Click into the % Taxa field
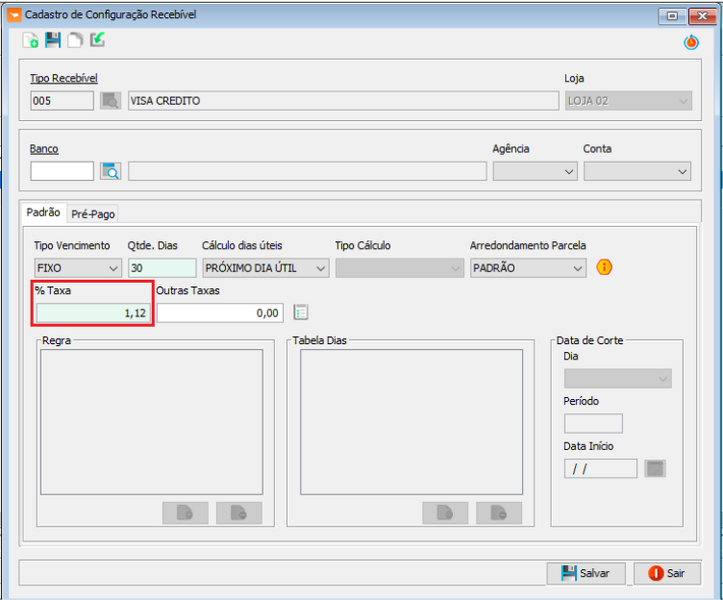This screenshot has height=600, width=723. pos(92,313)
